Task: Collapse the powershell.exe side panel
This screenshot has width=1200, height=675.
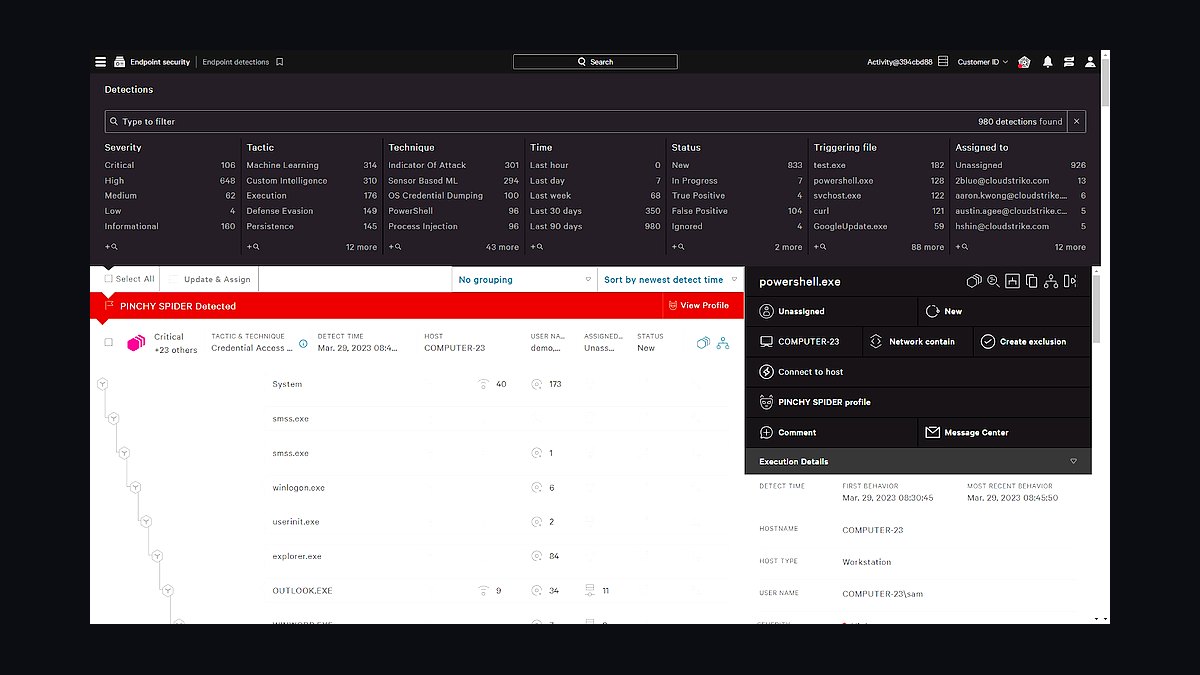Action: pos(1070,282)
